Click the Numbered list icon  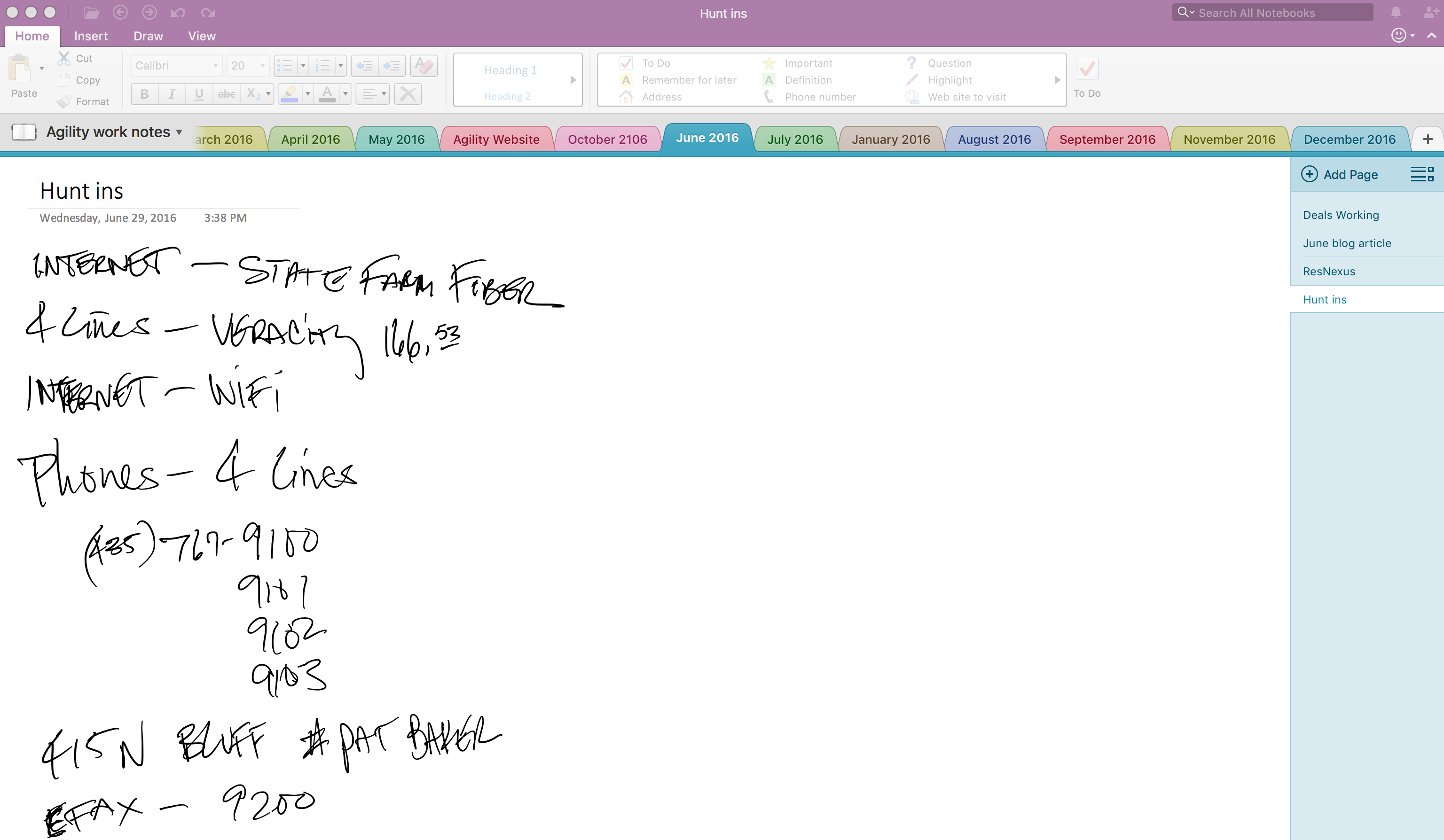pos(324,64)
